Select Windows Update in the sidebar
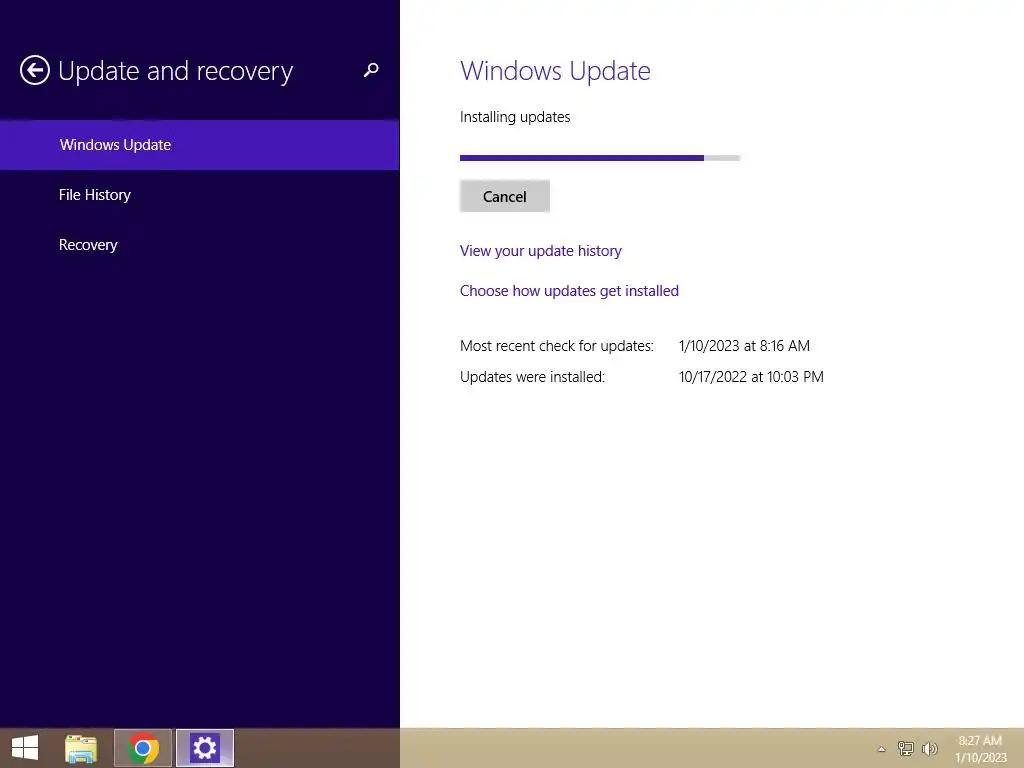 tap(199, 145)
